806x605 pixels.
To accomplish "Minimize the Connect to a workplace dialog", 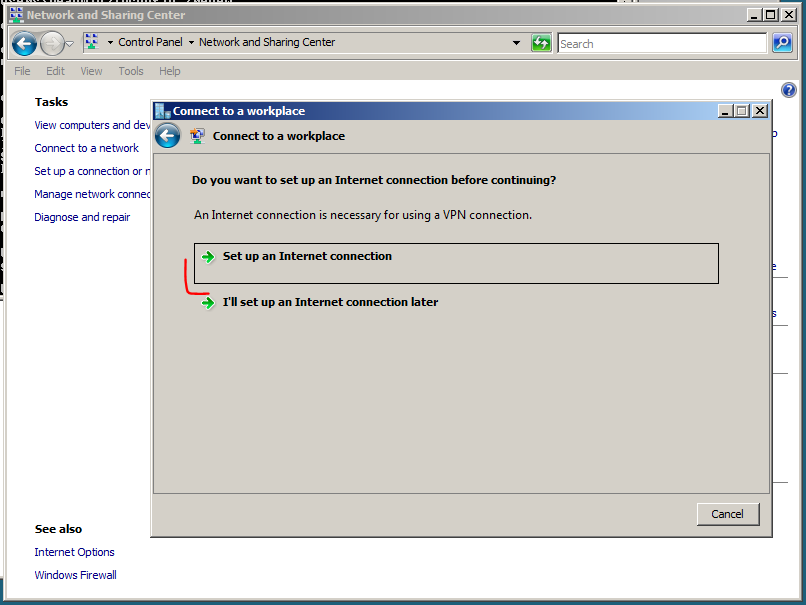I will (725, 111).
